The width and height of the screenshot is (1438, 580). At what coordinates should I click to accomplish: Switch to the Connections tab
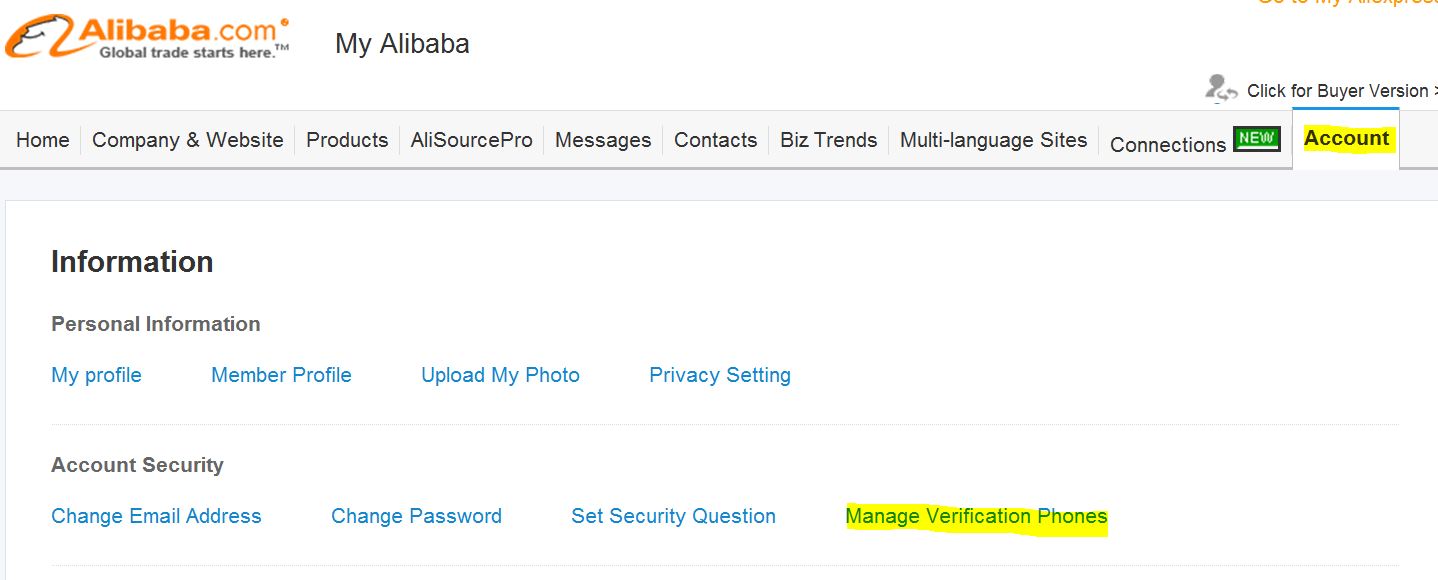[1168, 144]
